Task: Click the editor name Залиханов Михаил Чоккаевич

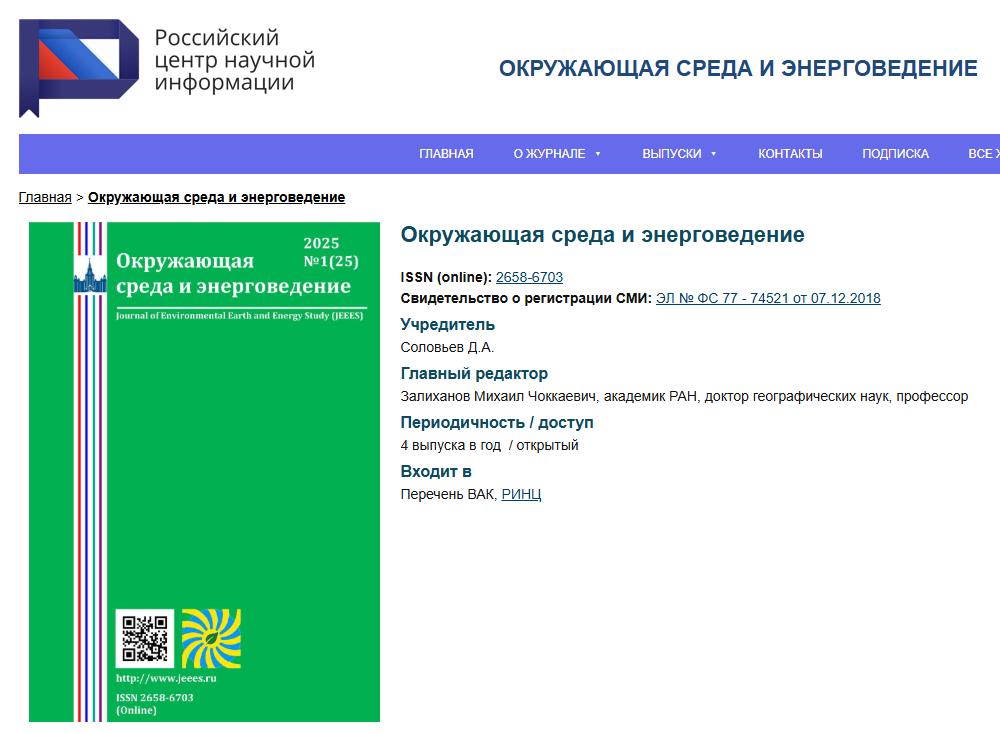Action: (497, 396)
